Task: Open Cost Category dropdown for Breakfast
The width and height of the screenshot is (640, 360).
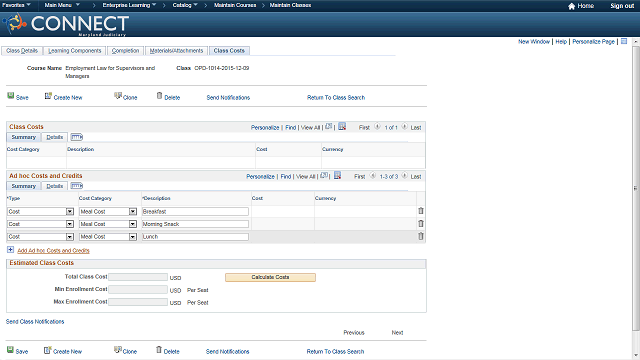Action: [x=133, y=211]
